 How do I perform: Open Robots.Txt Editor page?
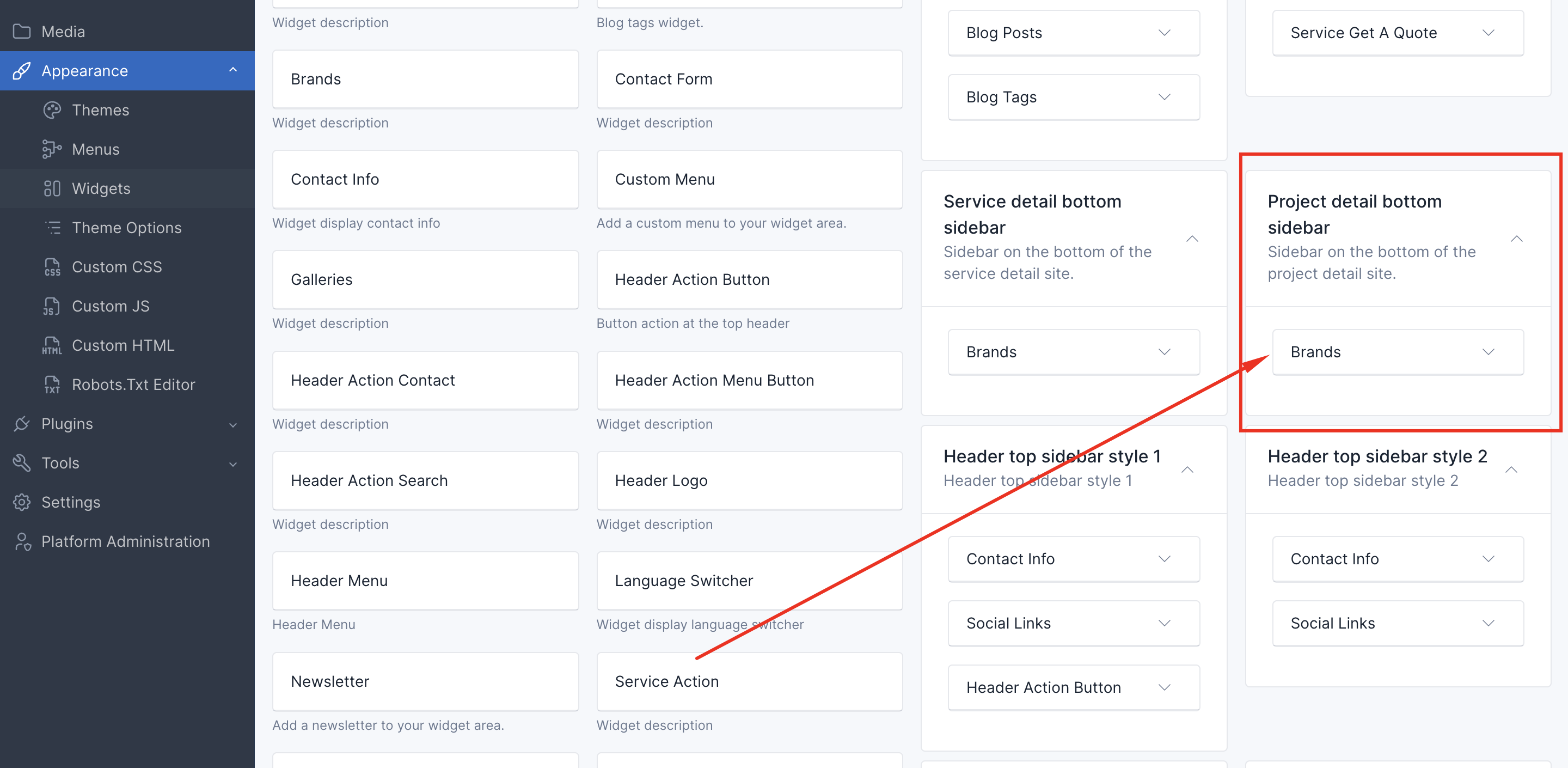(127, 385)
